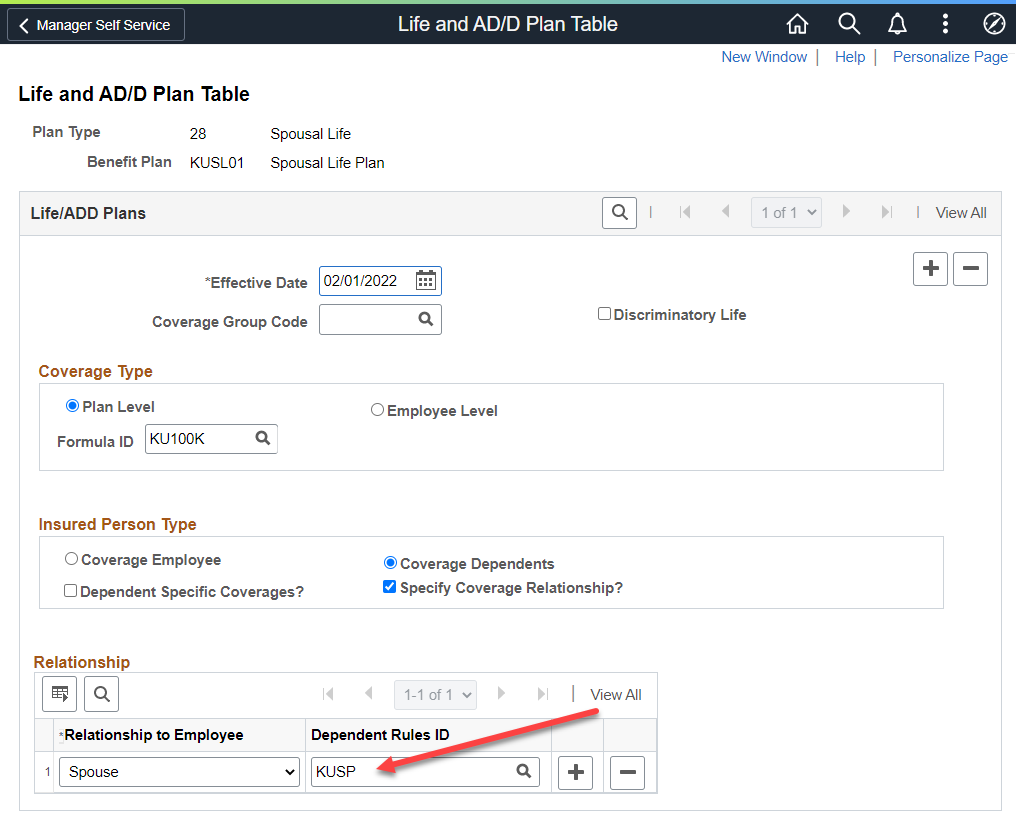Open the New Window link
Viewport: 1016px width, 813px height.
764,57
